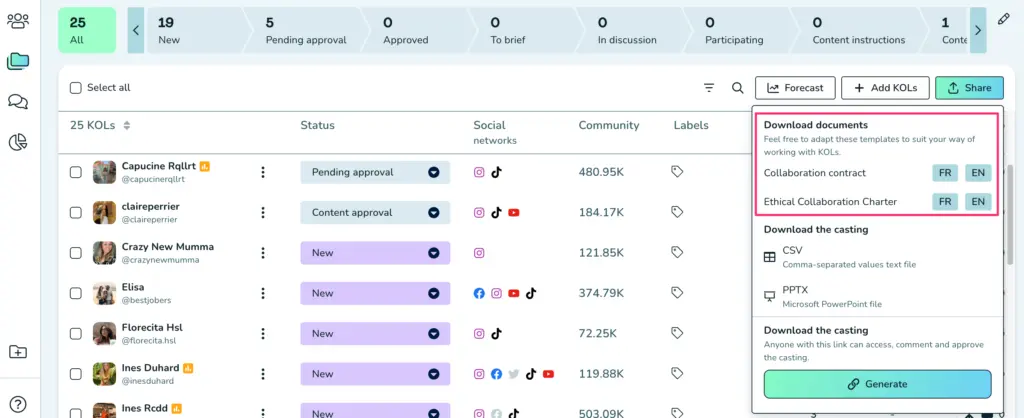
Task: Check the box for Ines Rcdd
Action: click(x=76, y=413)
